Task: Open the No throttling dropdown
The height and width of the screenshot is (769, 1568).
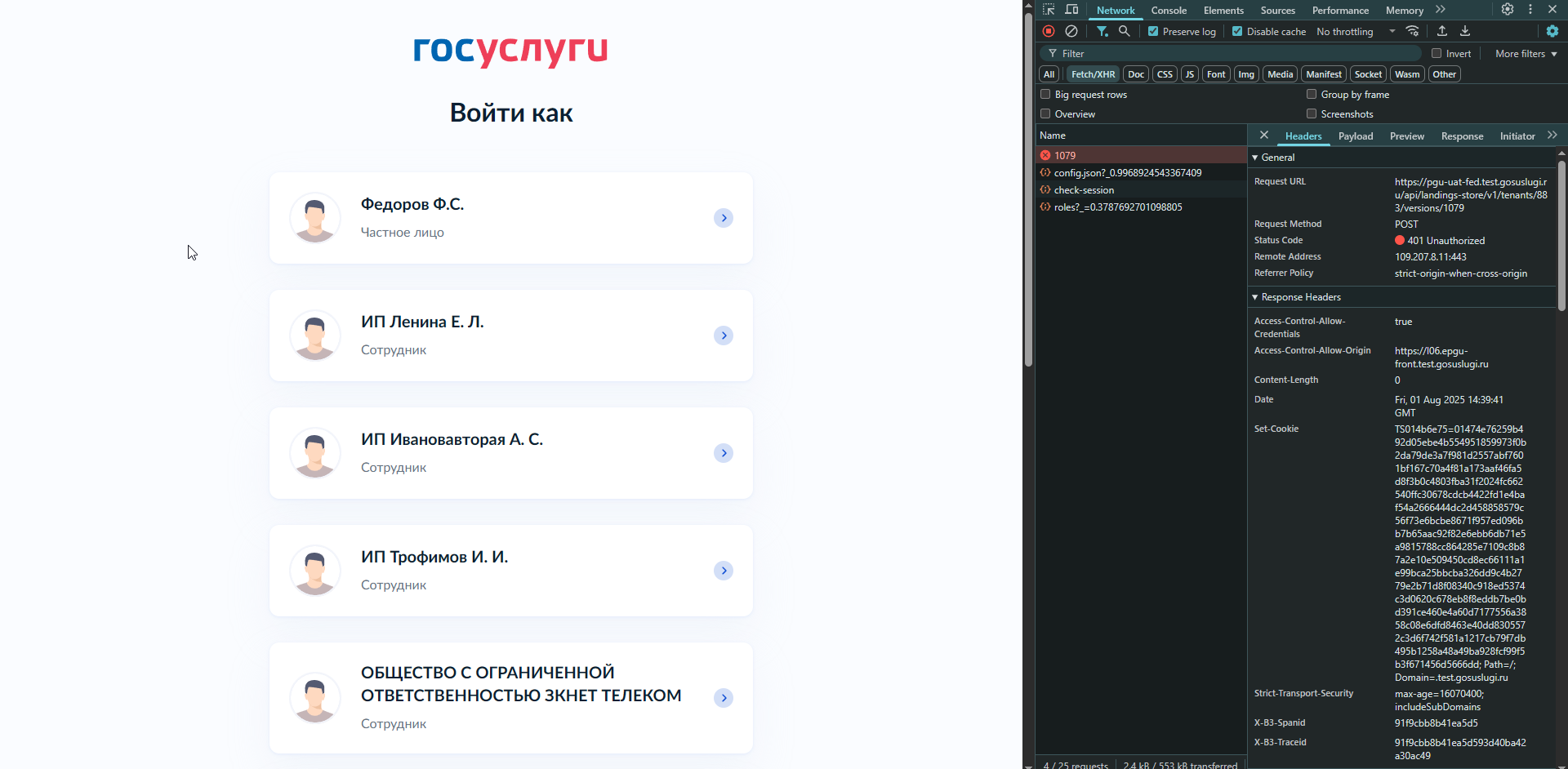Action: pyautogui.click(x=1356, y=32)
